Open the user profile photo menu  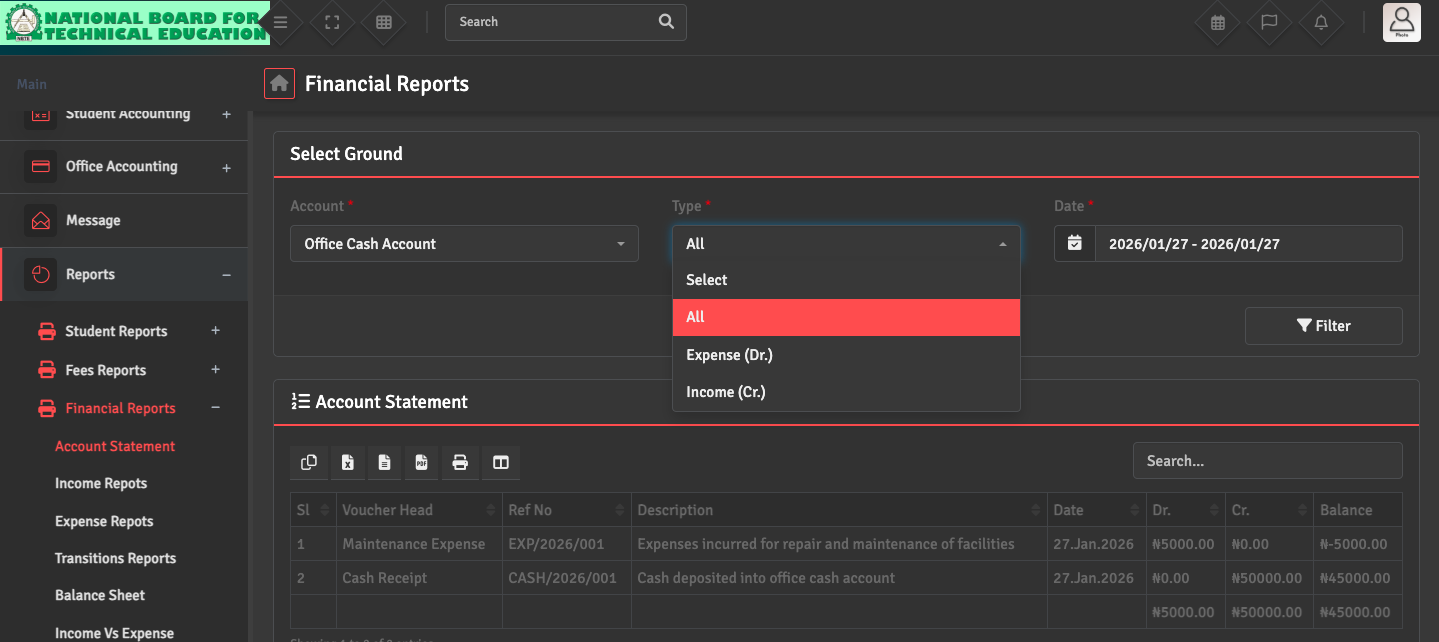click(x=1401, y=22)
